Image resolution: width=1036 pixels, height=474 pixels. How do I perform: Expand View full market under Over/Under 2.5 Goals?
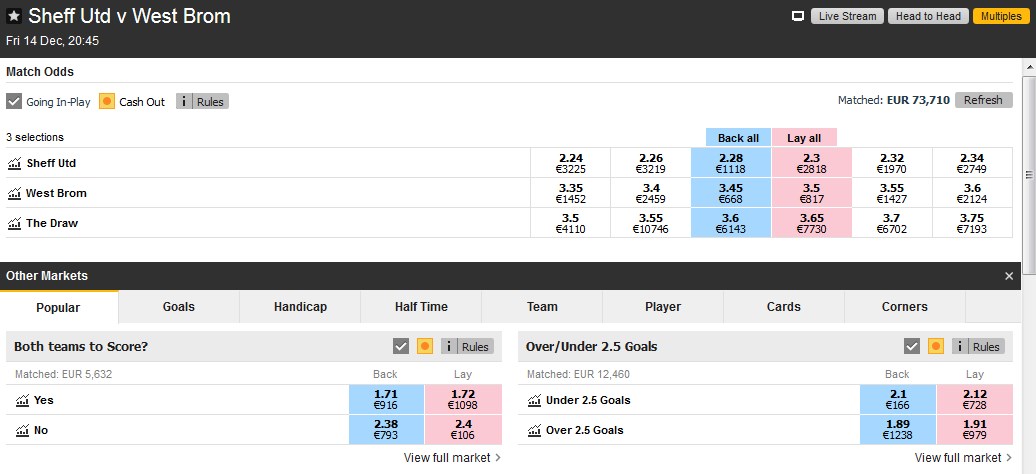click(963, 457)
